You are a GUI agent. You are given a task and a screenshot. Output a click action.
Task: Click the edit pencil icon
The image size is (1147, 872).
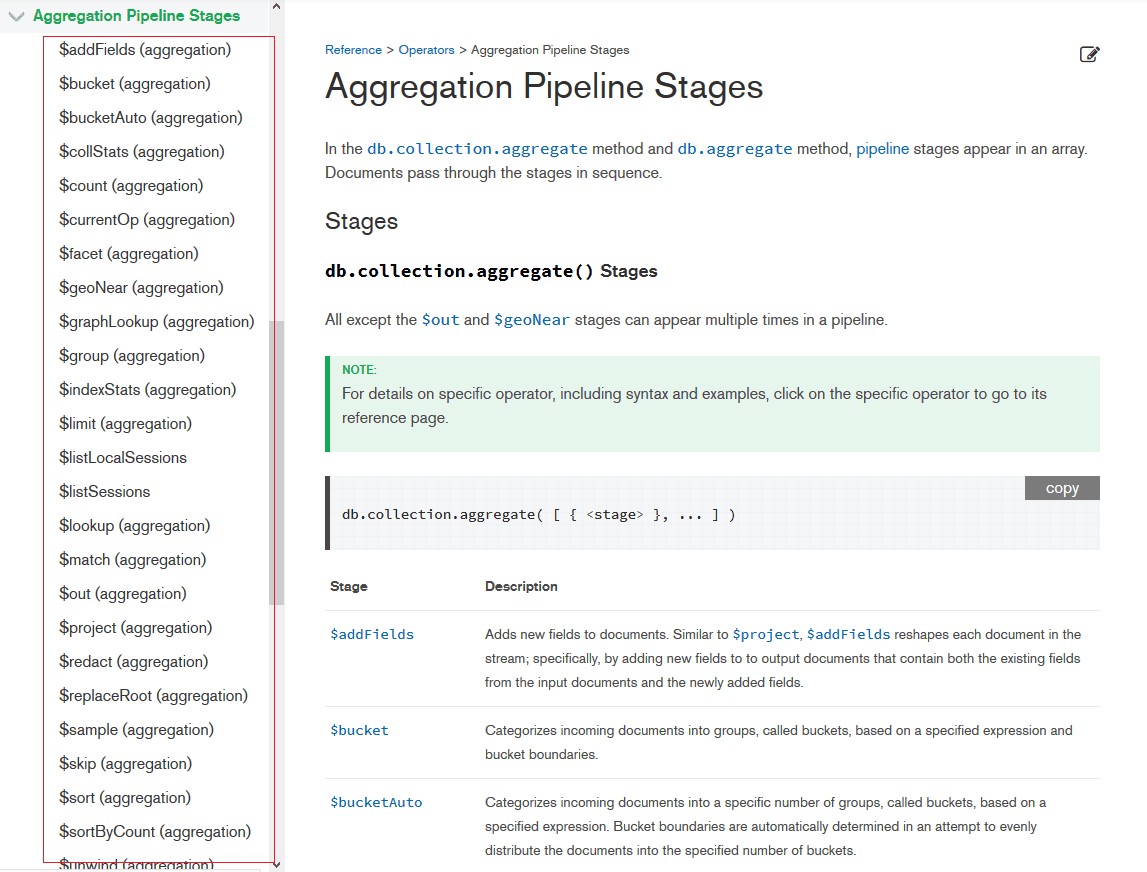point(1090,55)
